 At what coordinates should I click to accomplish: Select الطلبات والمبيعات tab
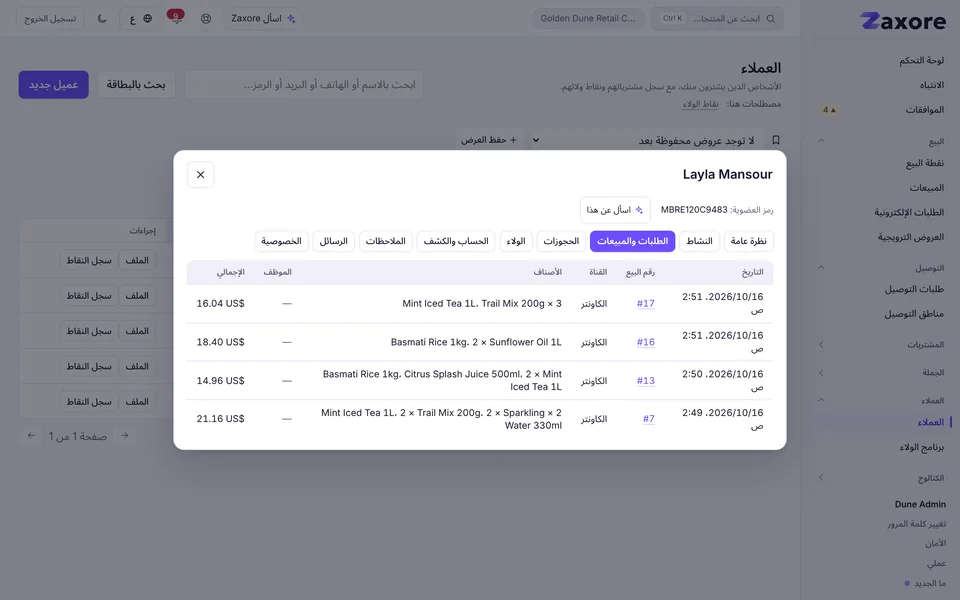(x=632, y=241)
